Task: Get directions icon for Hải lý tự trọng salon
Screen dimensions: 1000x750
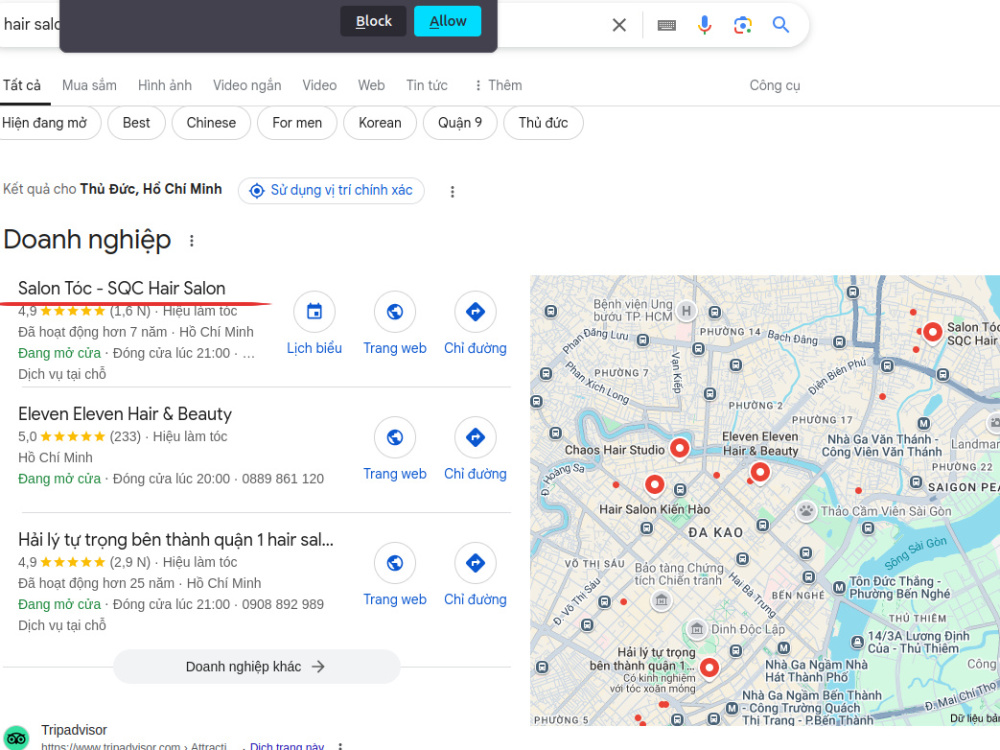Action: [x=475, y=563]
